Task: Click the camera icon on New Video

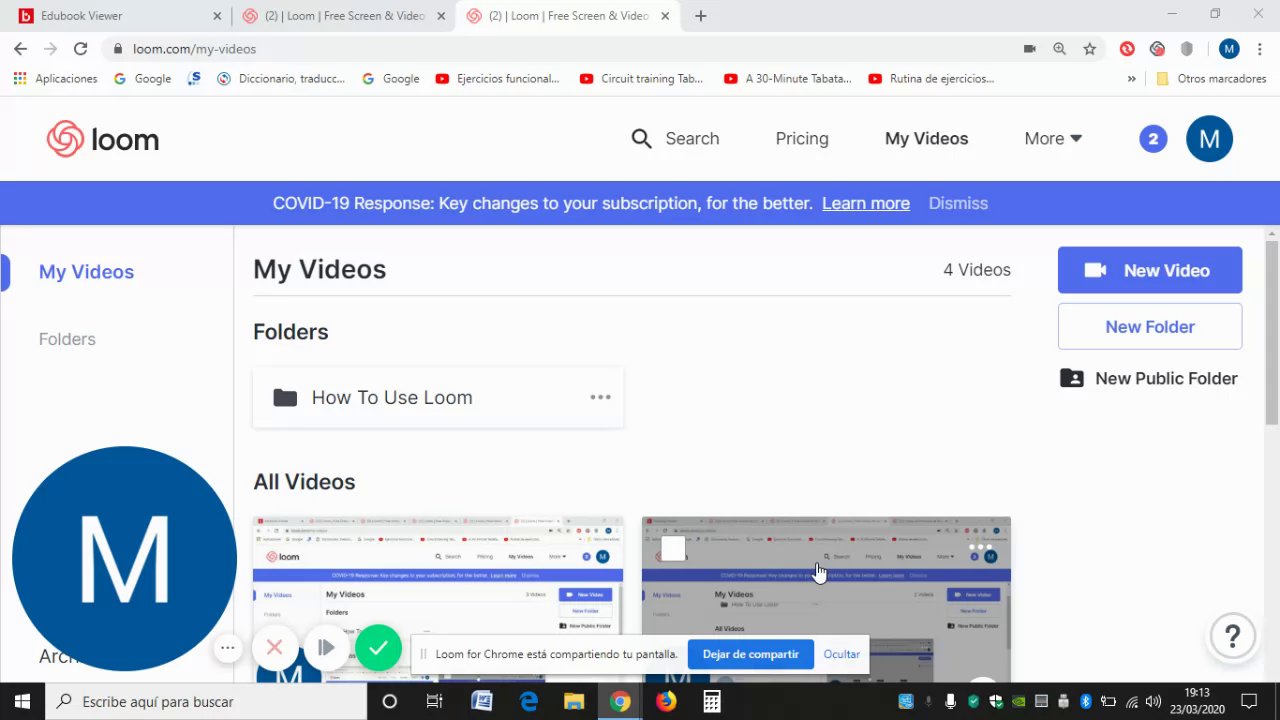Action: click(1095, 270)
